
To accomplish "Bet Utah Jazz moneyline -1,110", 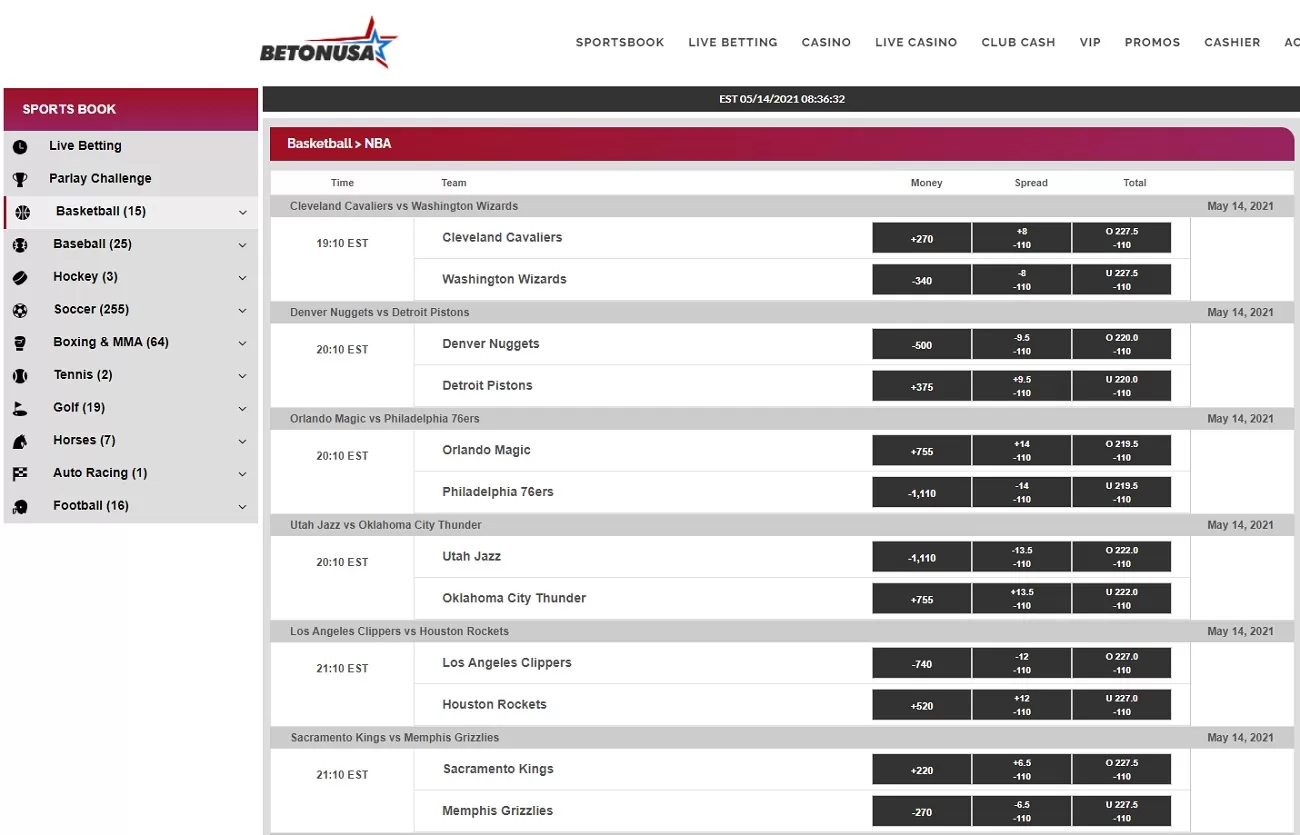I will click(922, 557).
